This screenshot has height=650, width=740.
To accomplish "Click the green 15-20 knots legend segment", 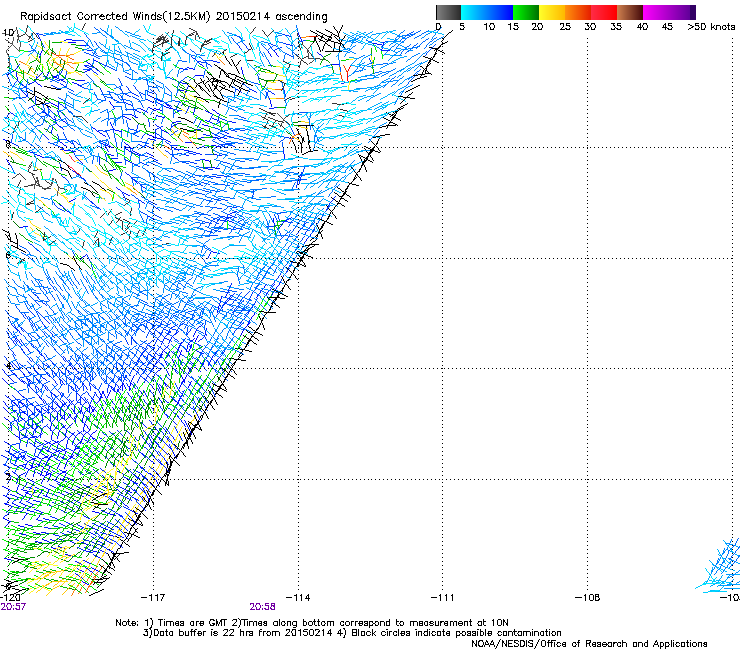I will point(526,12).
